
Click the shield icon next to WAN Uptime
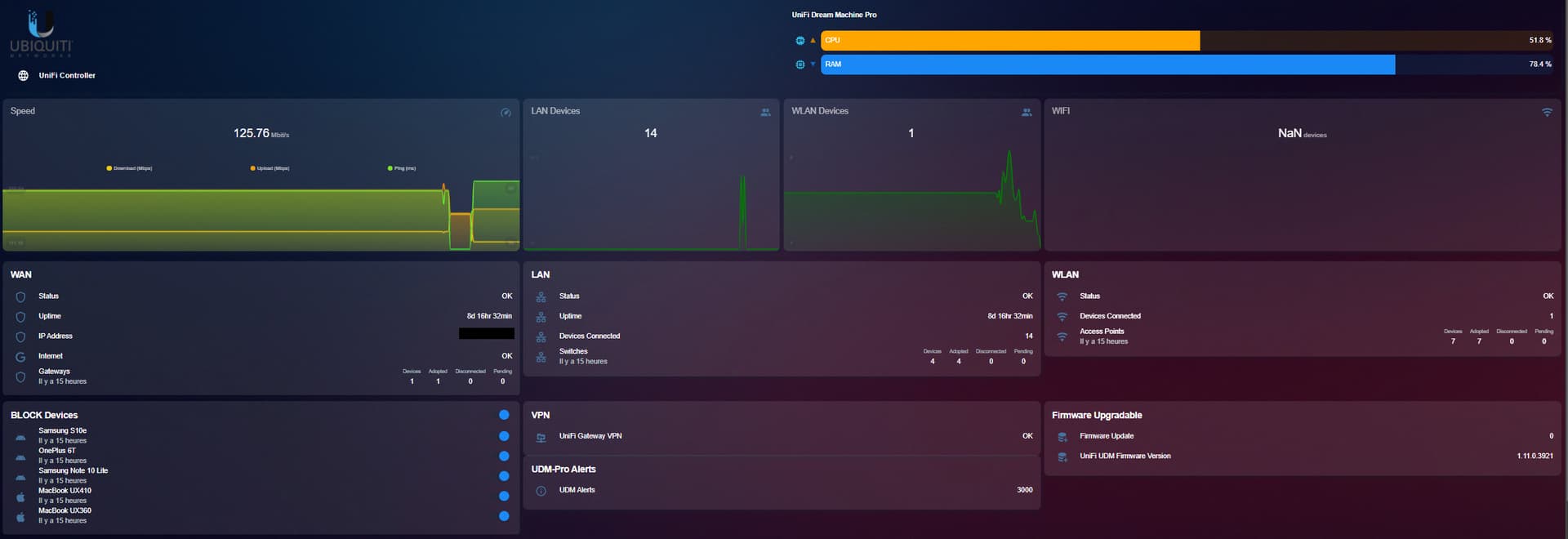20,317
